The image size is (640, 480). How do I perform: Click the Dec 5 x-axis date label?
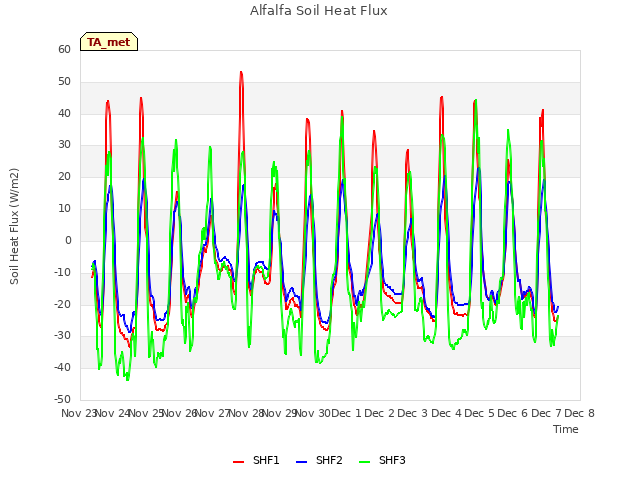click(480, 413)
